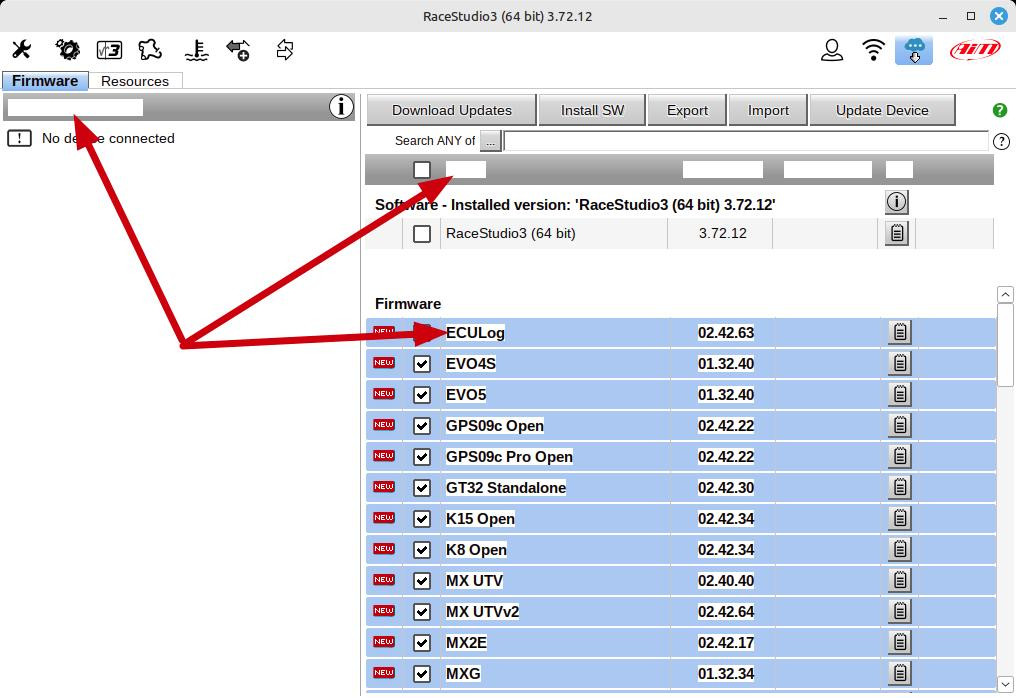This screenshot has height=698, width=1016.
Task: Open release notes icon for MX UTV
Action: (900, 580)
